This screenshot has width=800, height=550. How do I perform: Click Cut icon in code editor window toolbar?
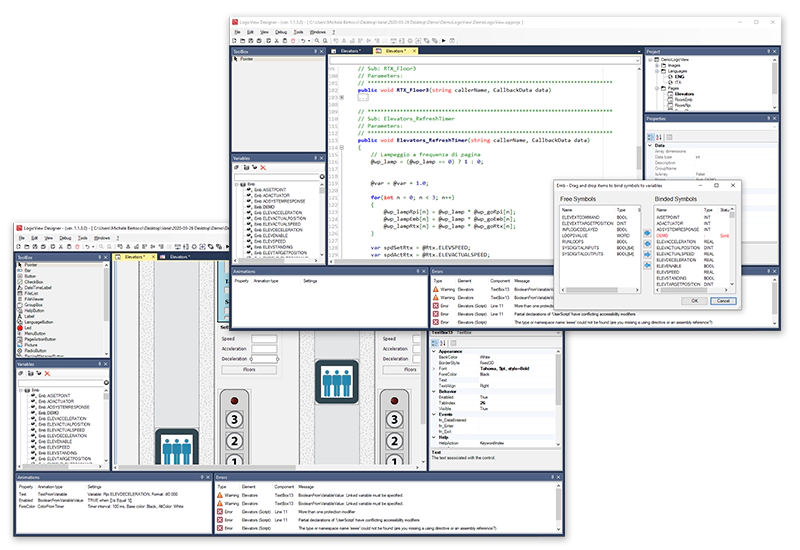(x=277, y=41)
